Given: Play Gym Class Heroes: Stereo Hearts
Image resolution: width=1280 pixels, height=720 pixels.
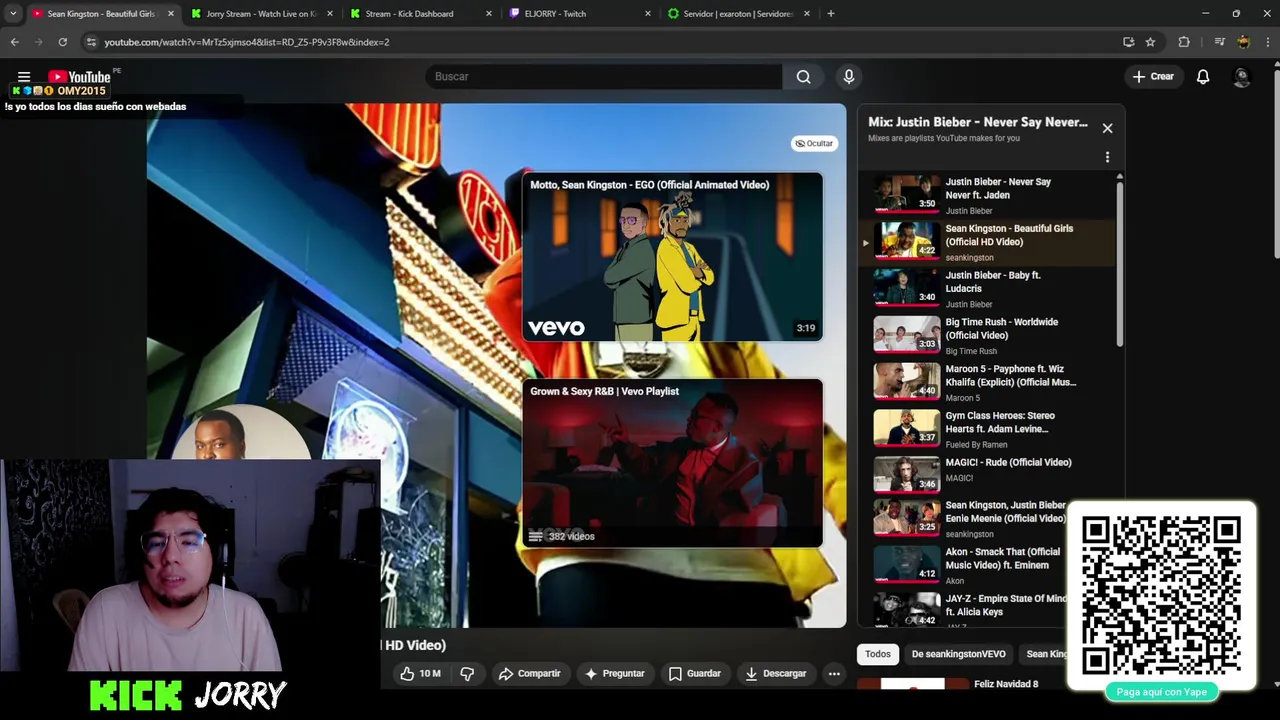Looking at the screenshot, I should tap(987, 429).
